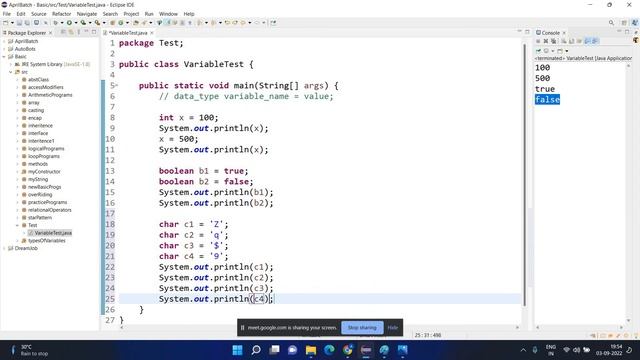Click Display Selected Console icon

point(546,51)
